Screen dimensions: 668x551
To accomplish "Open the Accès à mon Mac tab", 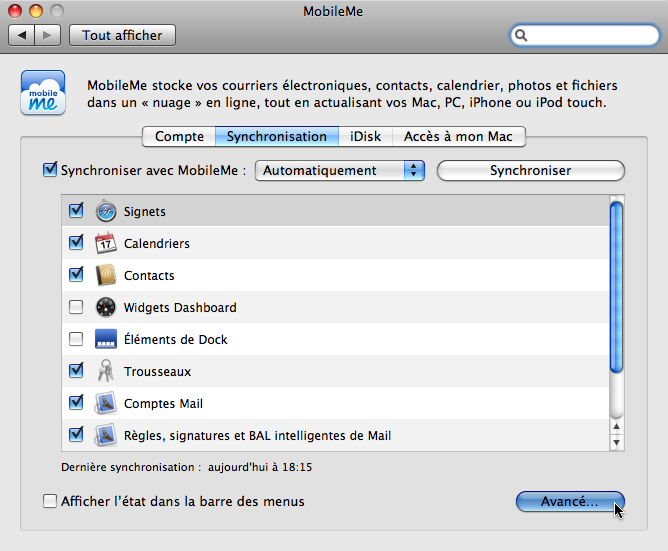I will (x=458, y=136).
